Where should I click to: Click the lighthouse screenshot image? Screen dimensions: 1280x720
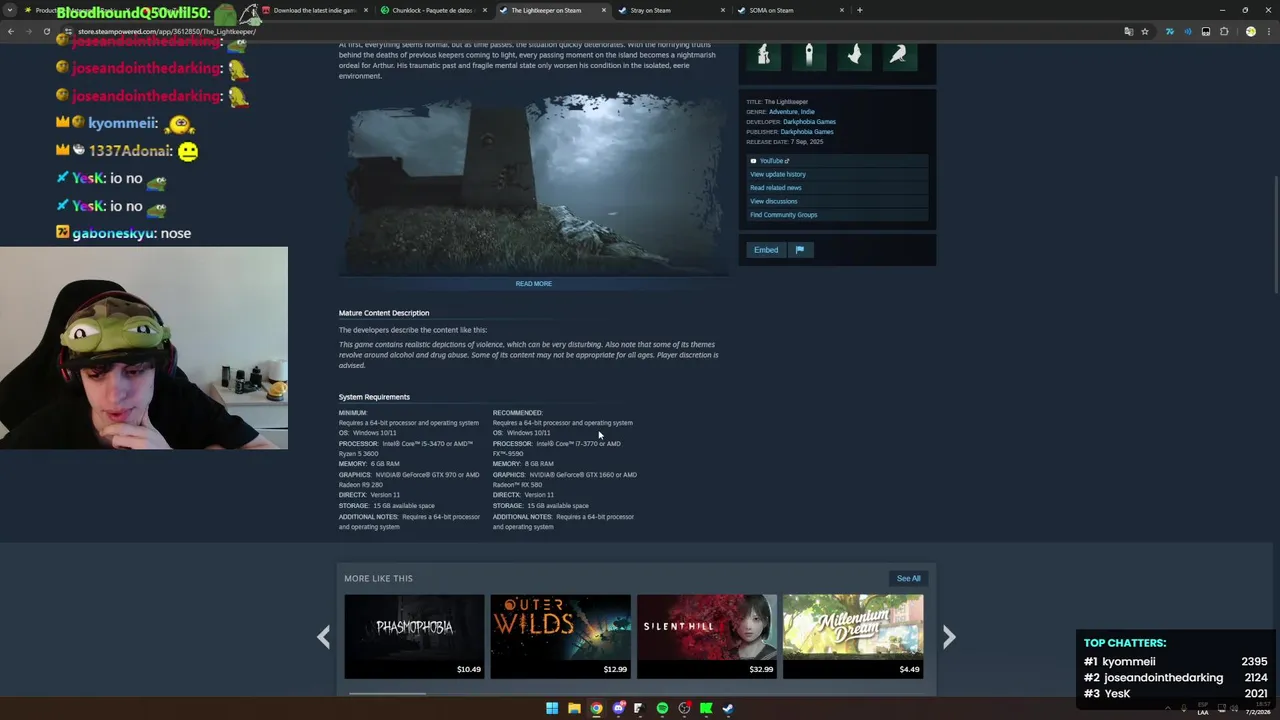tap(534, 182)
